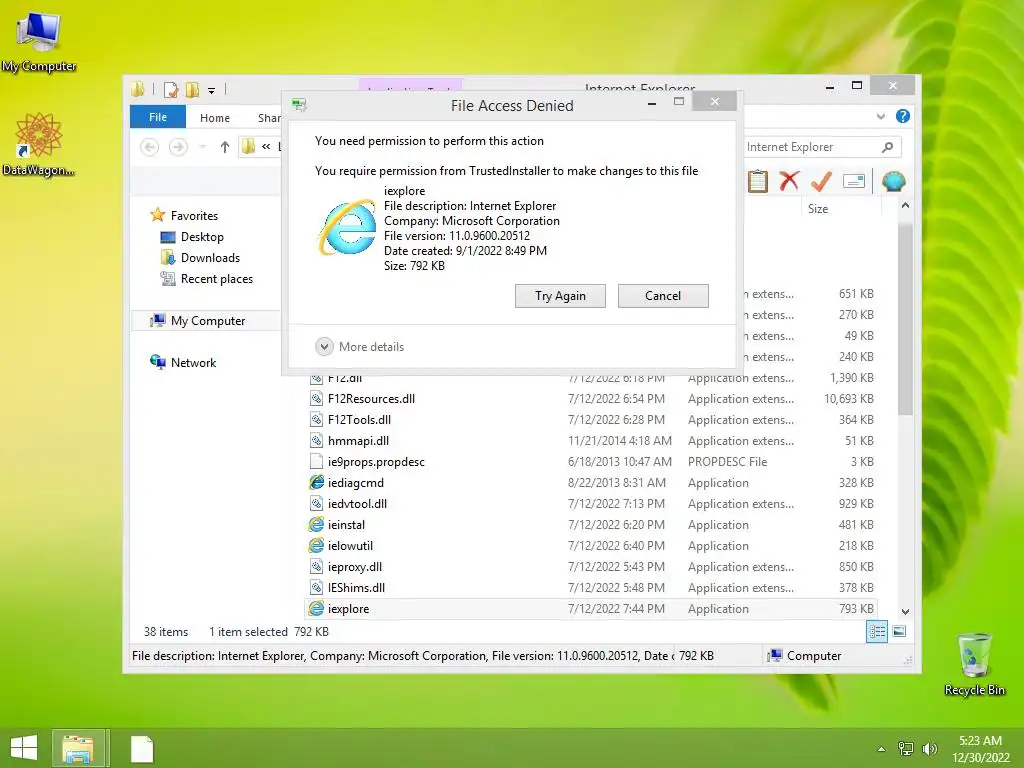Screen dimensions: 1024x768
Task: Click File Explorer taskbar button
Action: (x=78, y=748)
